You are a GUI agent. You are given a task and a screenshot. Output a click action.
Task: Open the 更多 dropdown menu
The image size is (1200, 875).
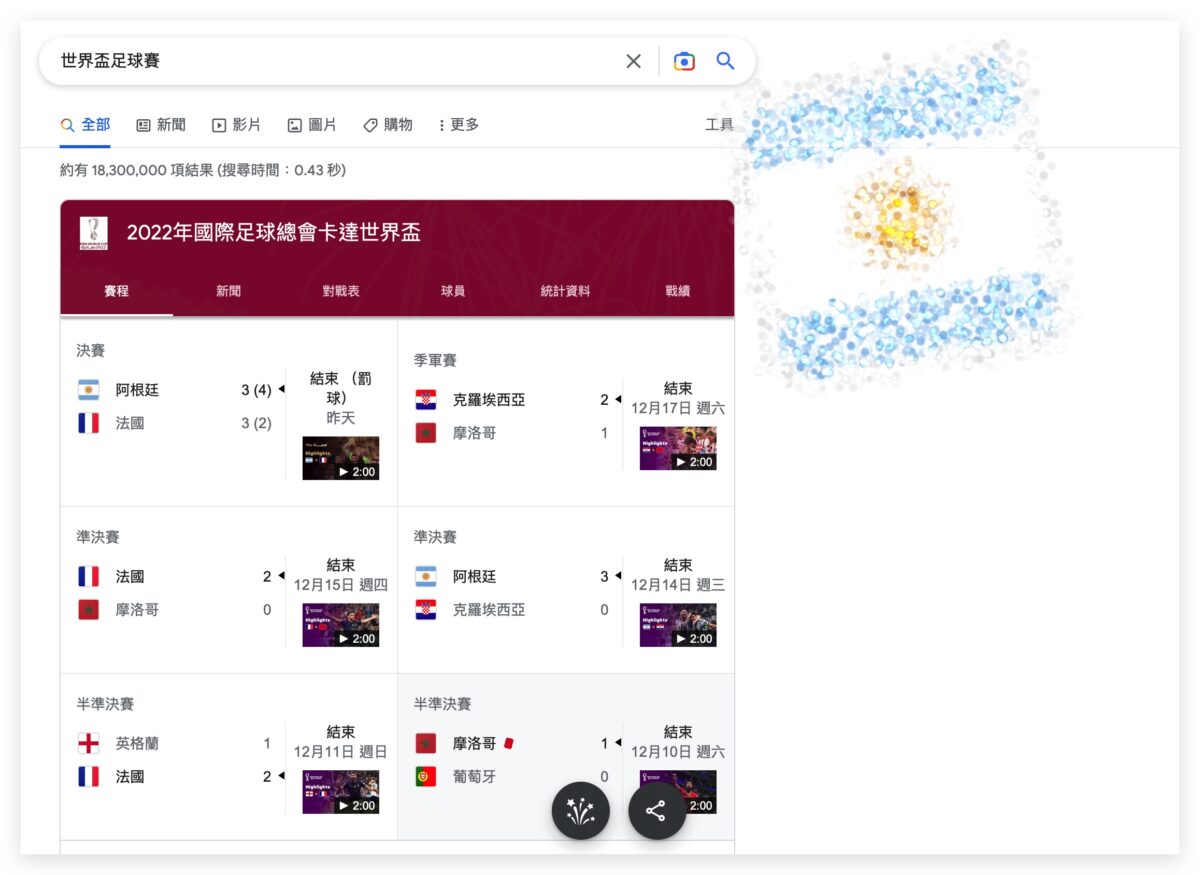click(x=459, y=125)
